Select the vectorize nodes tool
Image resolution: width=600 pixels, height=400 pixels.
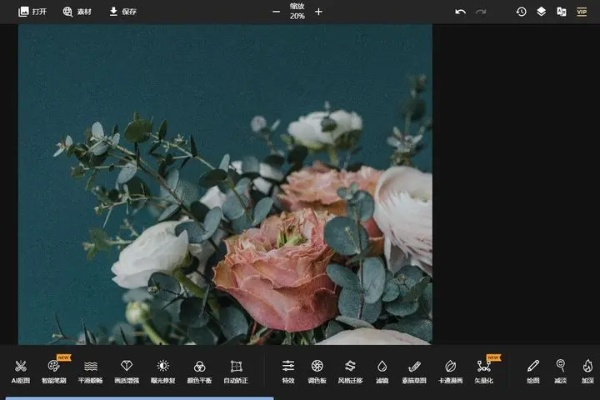click(x=484, y=371)
